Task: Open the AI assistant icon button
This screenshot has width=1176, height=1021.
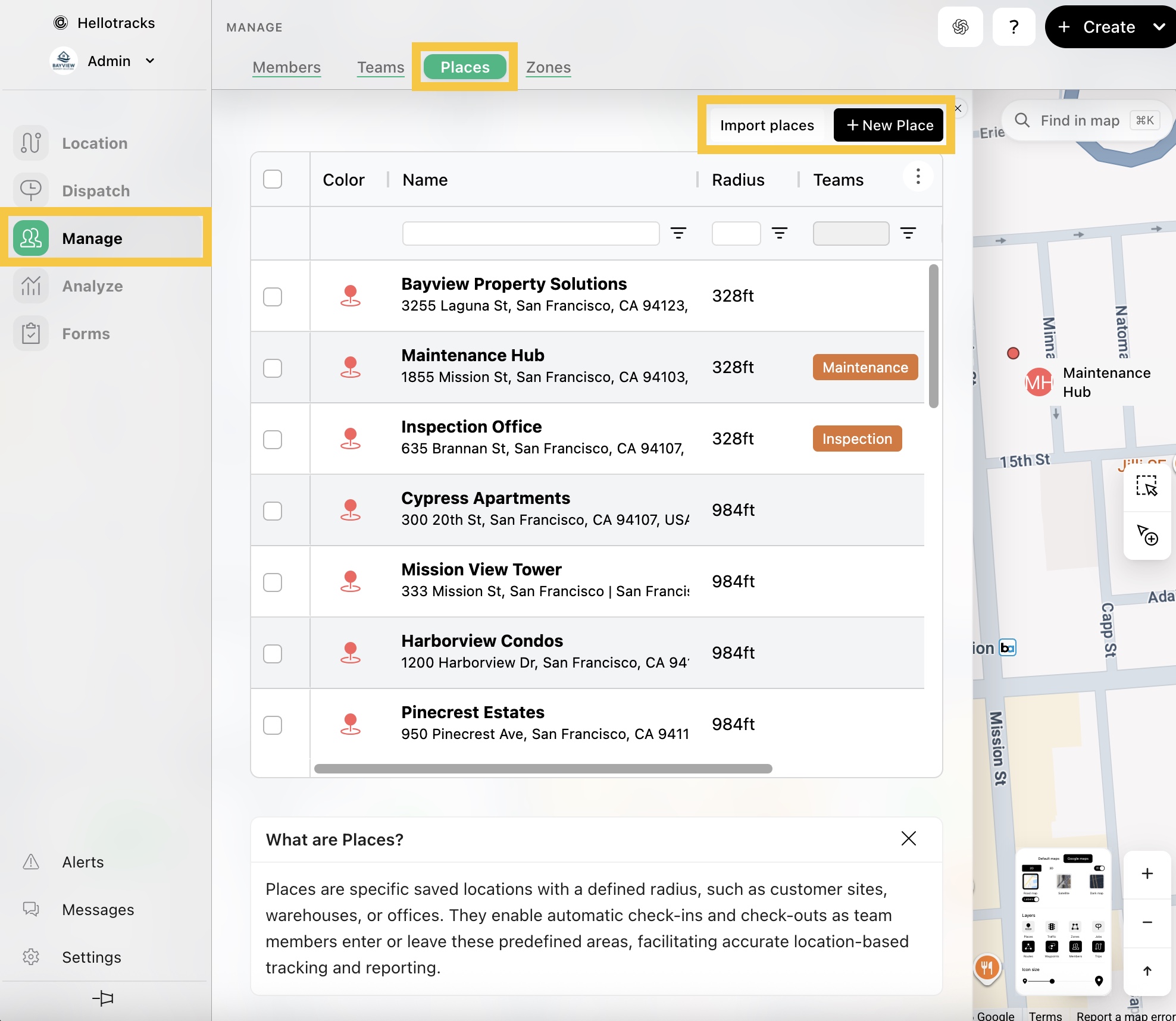Action: (960, 27)
